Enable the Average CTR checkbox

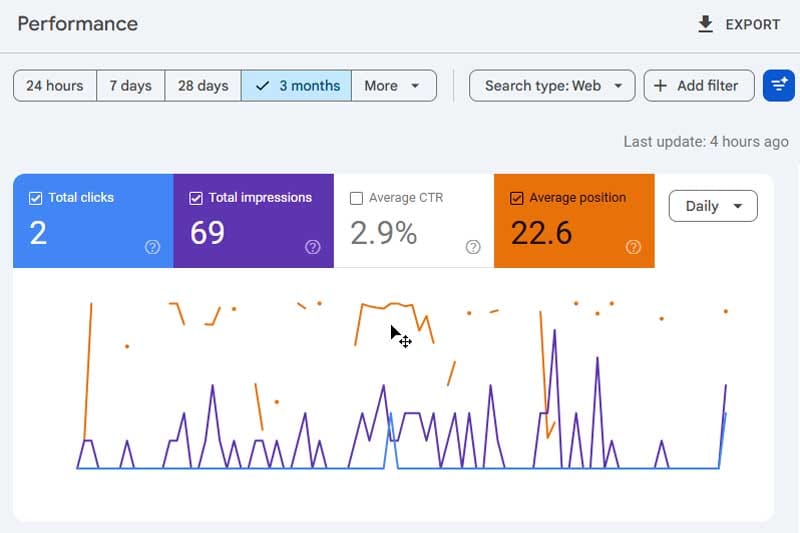click(356, 198)
